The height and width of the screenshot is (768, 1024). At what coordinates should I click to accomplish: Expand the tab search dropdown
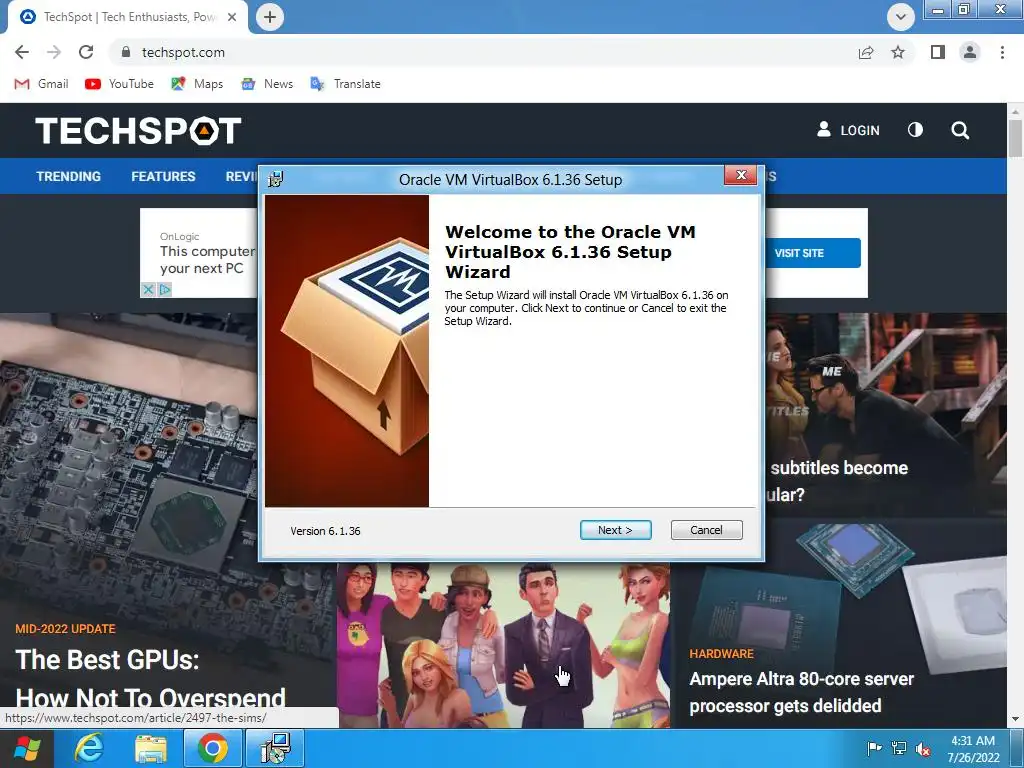pos(901,17)
